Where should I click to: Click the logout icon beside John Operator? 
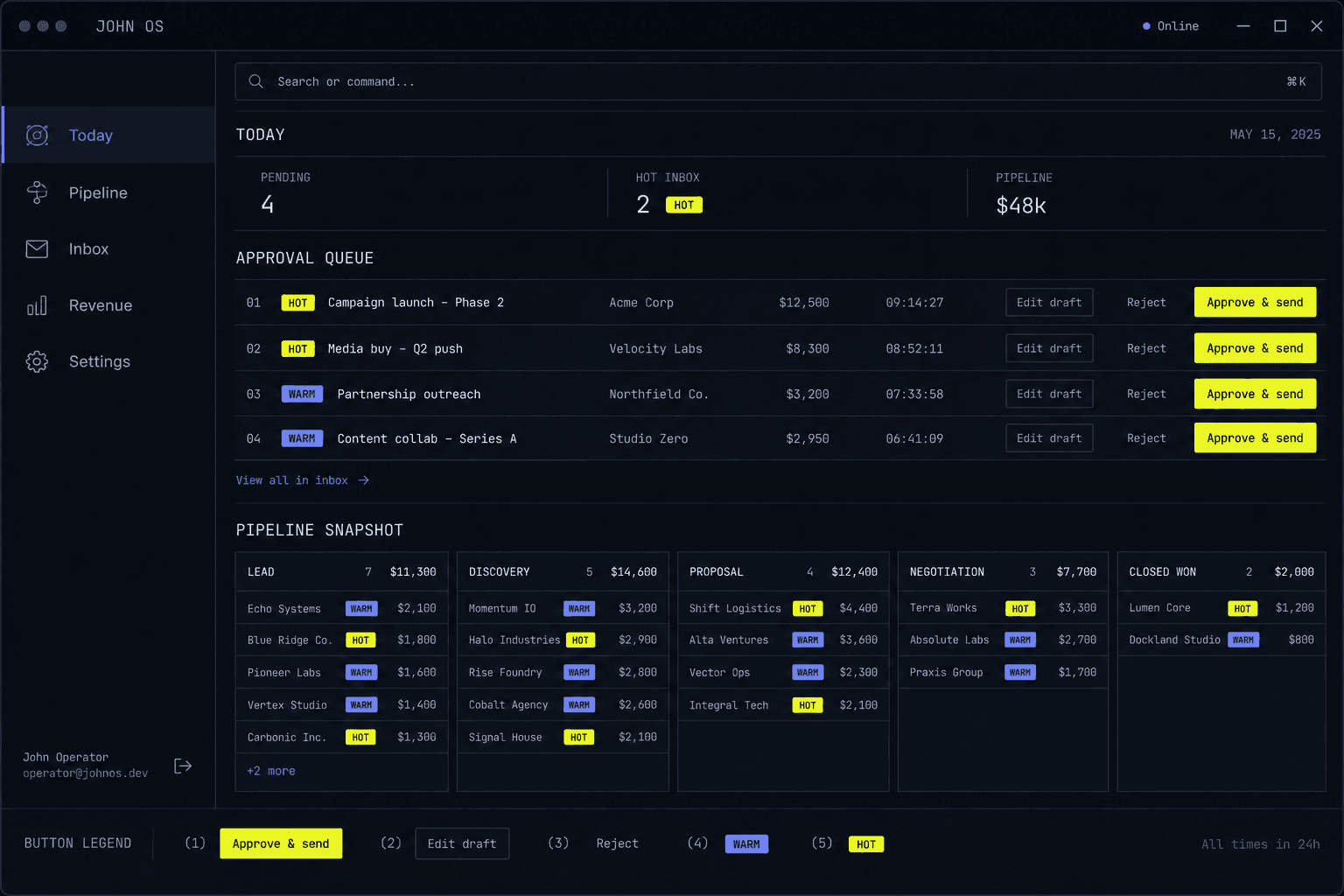(x=183, y=766)
